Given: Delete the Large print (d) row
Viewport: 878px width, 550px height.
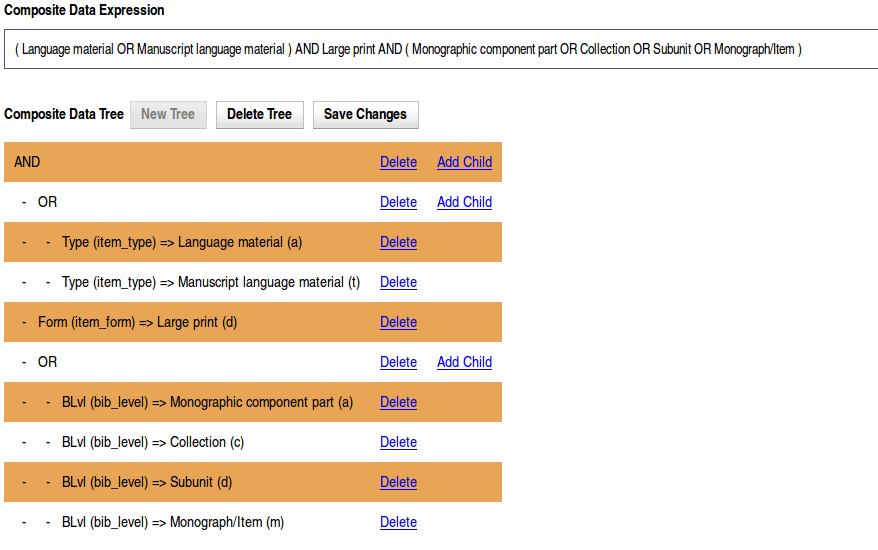Looking at the screenshot, I should (x=398, y=322).
